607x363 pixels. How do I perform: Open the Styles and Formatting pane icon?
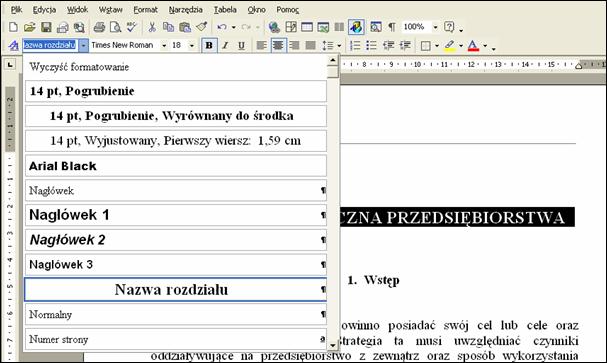pos(14,46)
